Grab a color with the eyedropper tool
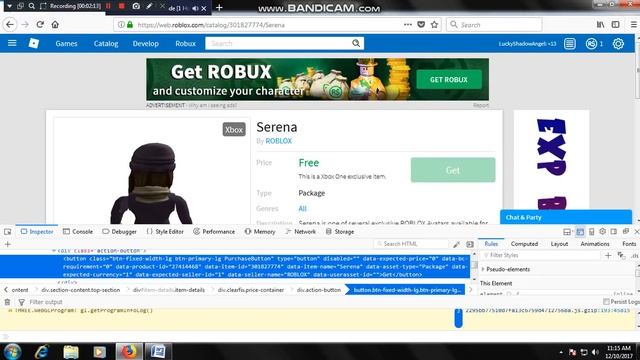This screenshot has height=360, width=640. [456, 244]
